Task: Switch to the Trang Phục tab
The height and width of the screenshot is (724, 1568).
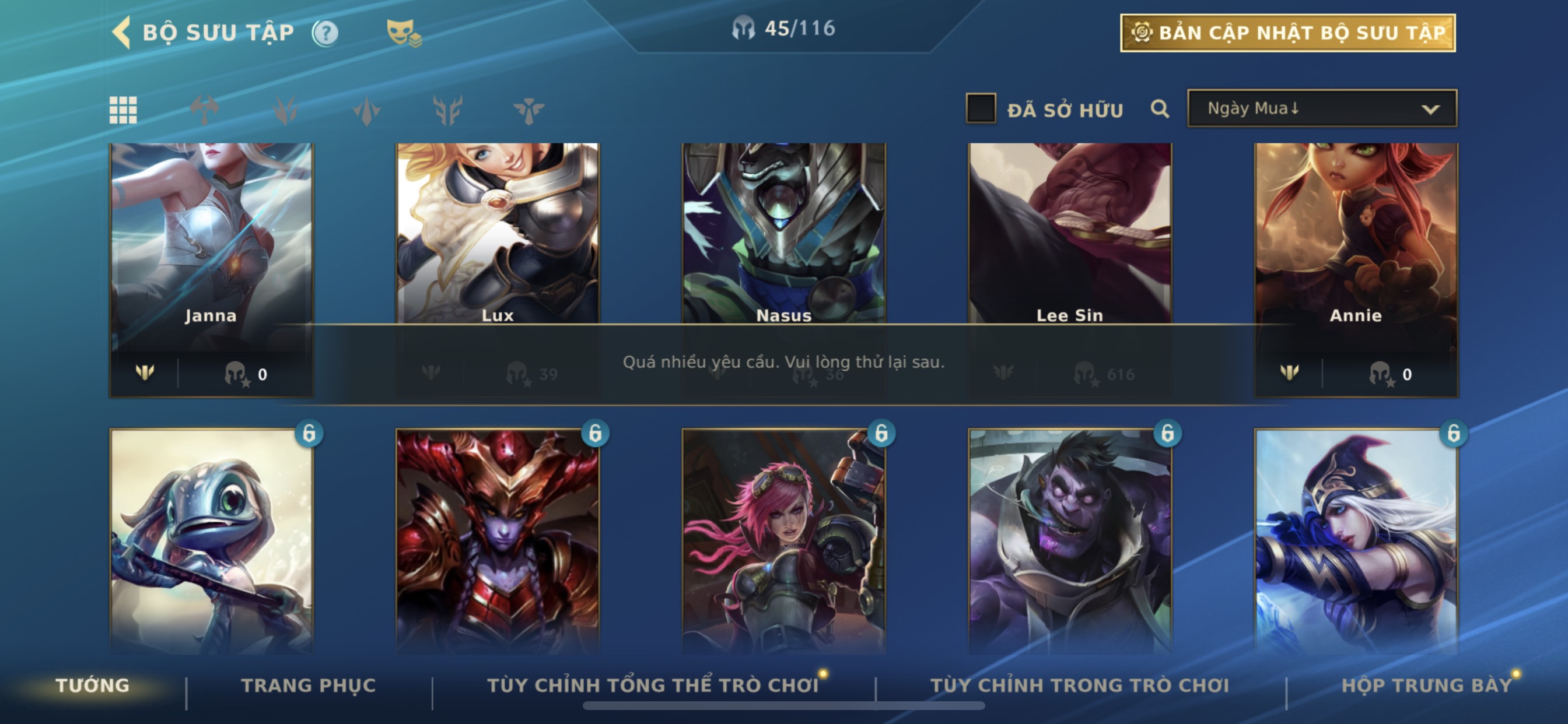Action: [x=308, y=685]
